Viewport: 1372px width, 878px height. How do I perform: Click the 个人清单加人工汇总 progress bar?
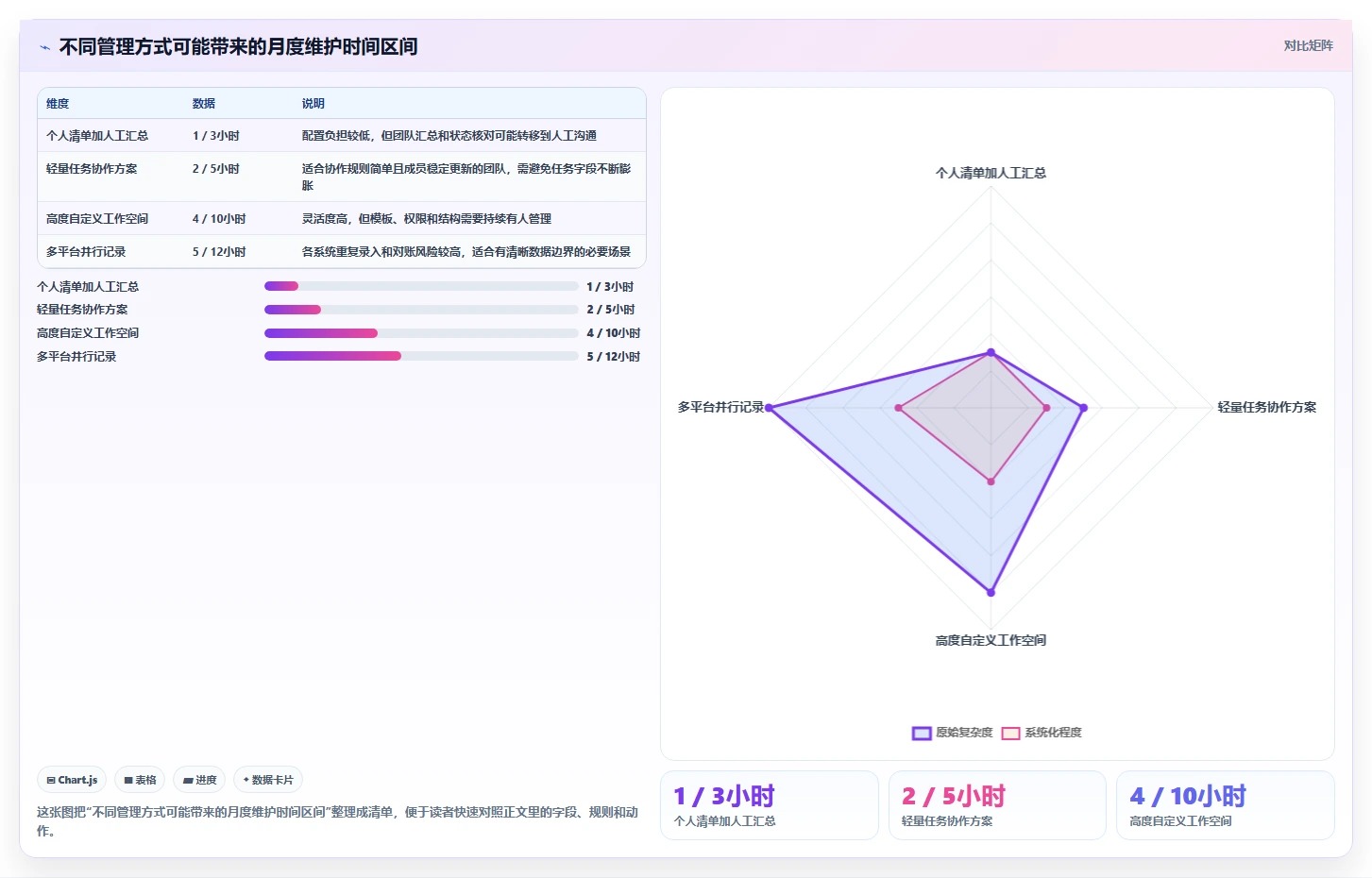point(421,286)
